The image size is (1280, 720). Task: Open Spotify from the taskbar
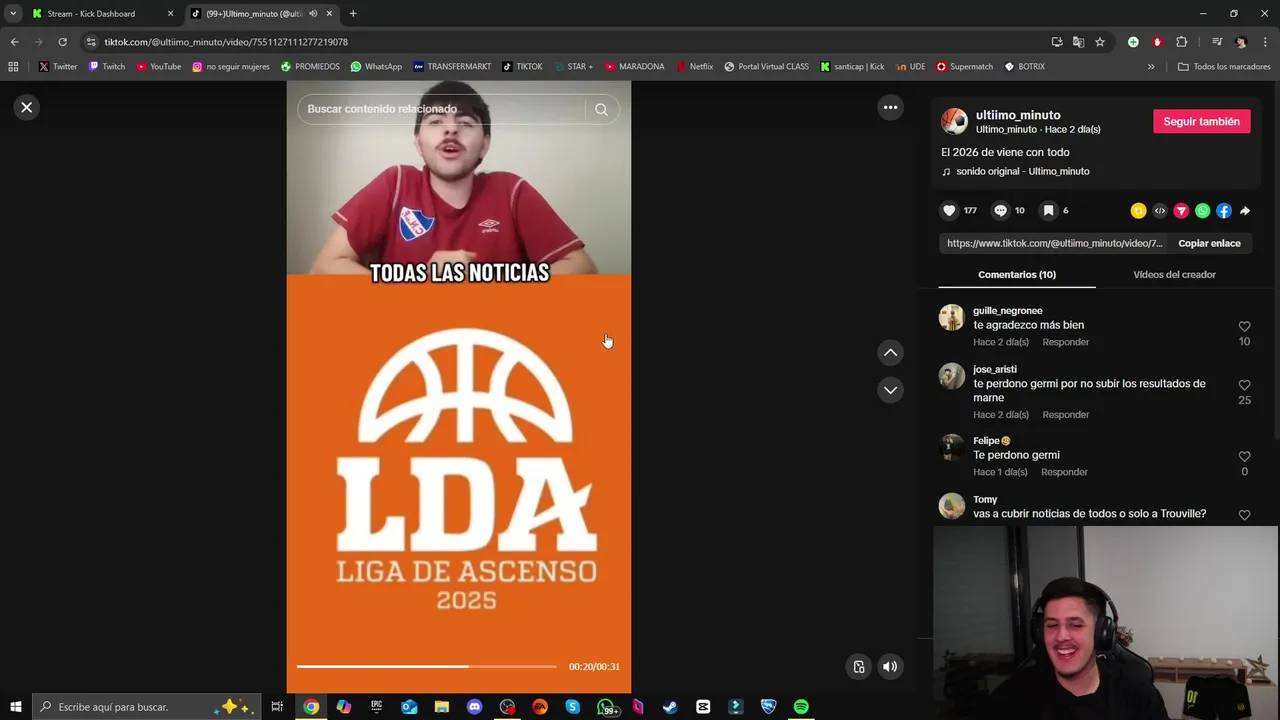801,707
